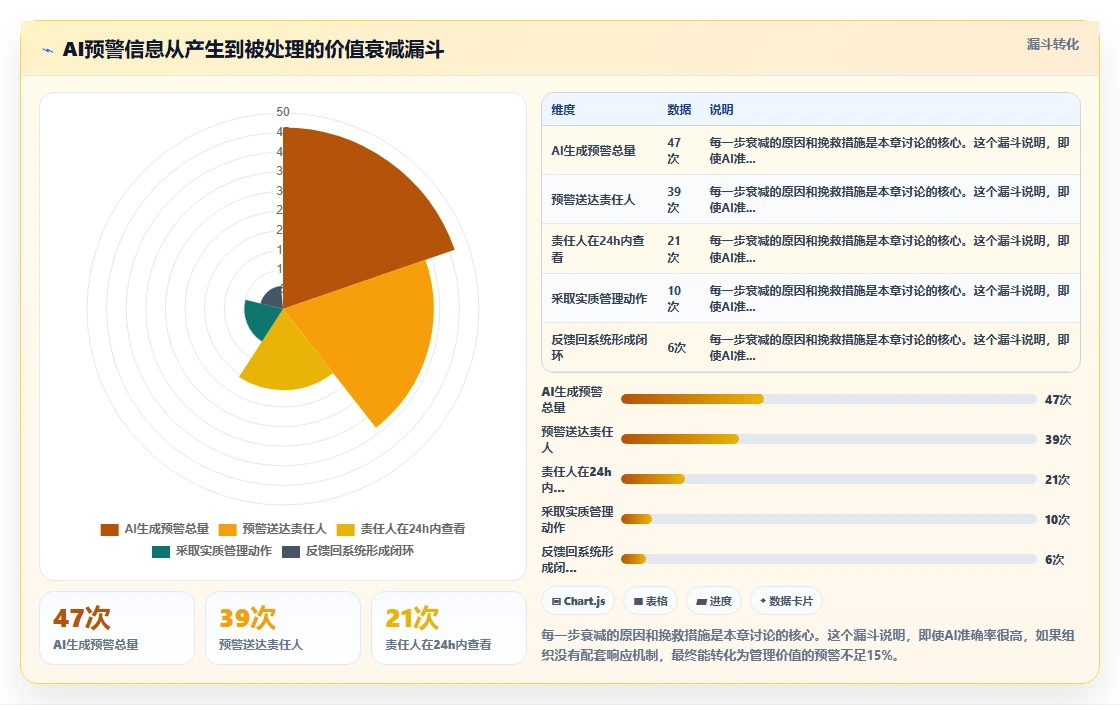The image size is (1120, 705).
Task: Toggle the 采取实质管理动作 legend item
Action: click(x=211, y=551)
